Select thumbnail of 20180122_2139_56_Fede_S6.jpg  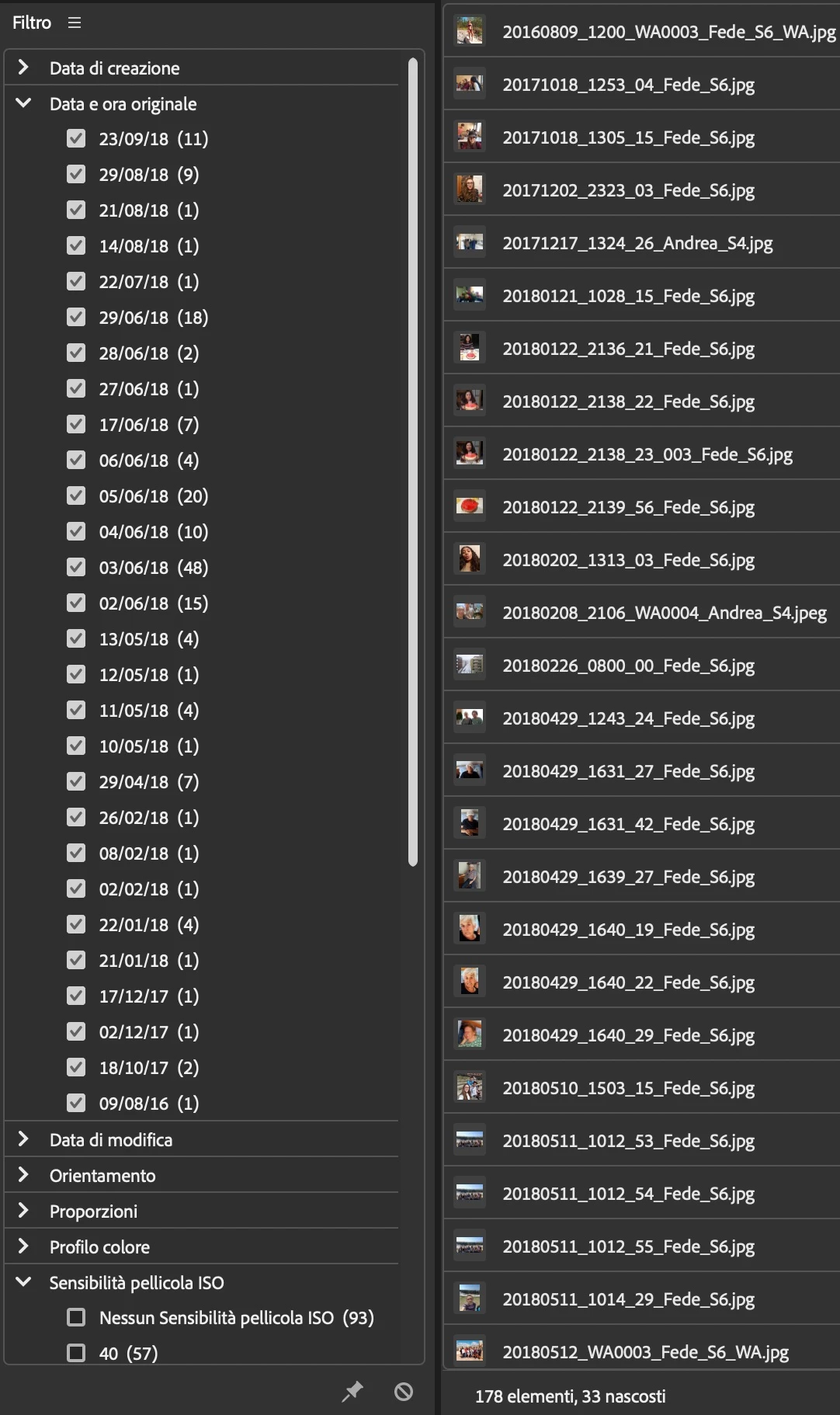click(470, 507)
